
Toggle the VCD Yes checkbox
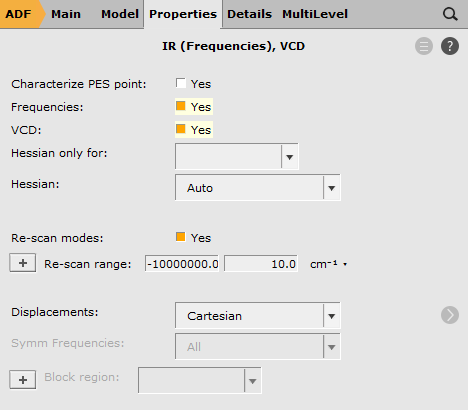point(181,129)
